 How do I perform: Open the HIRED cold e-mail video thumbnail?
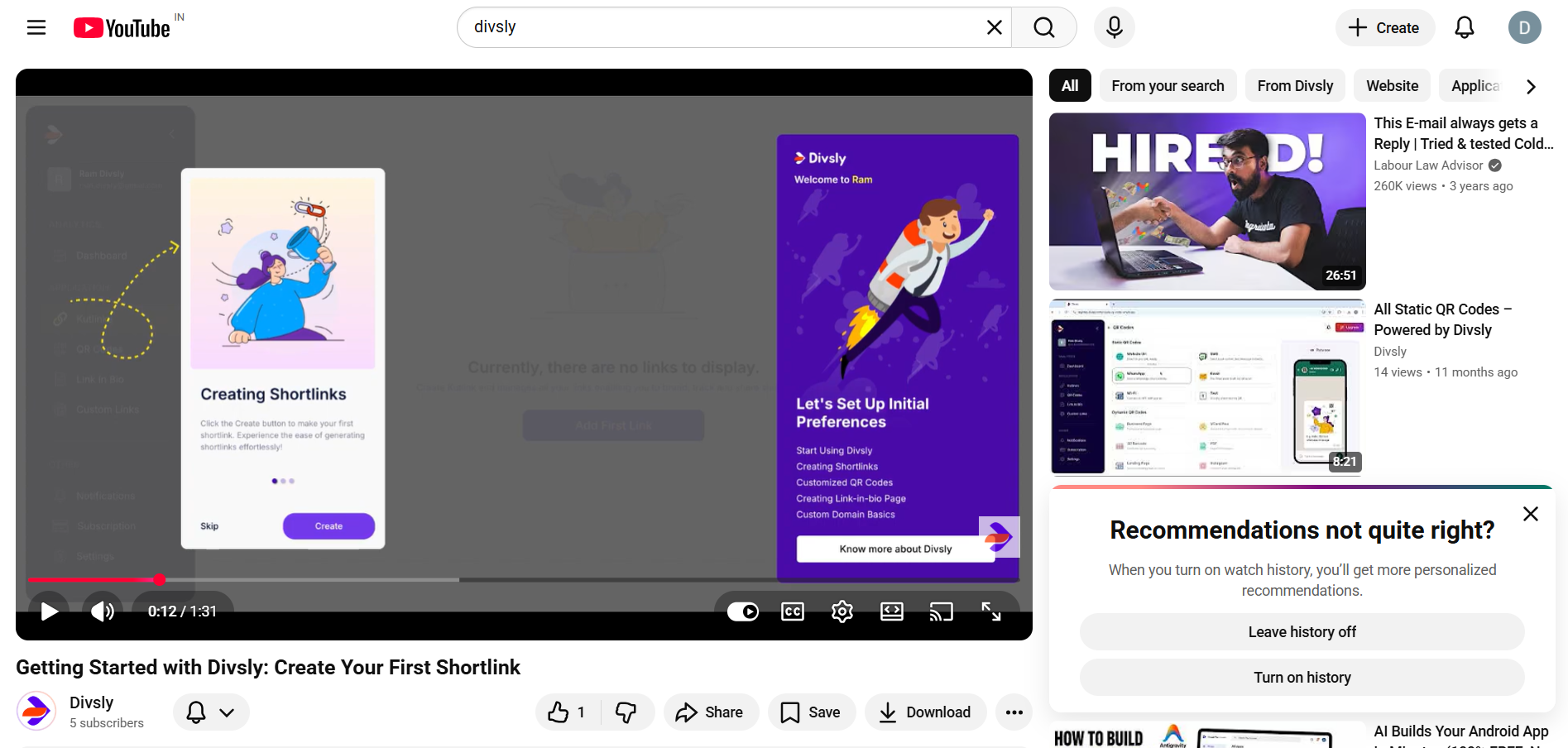tap(1207, 201)
